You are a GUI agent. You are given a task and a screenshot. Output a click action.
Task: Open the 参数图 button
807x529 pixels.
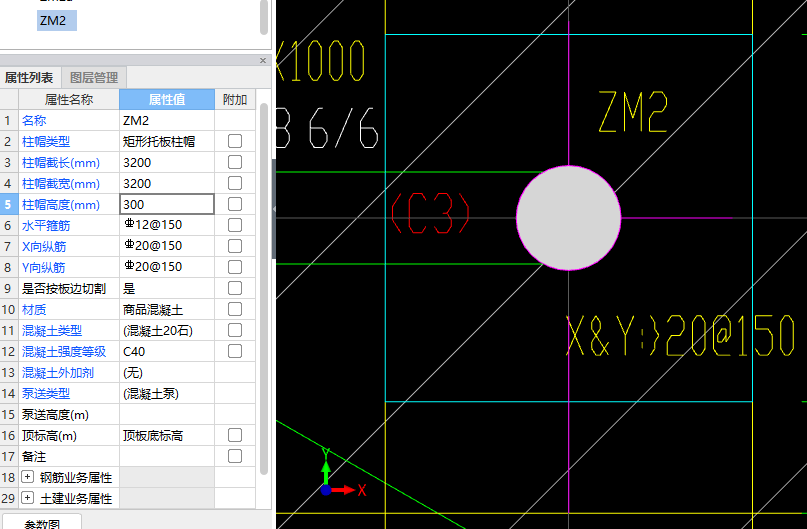coord(42,522)
